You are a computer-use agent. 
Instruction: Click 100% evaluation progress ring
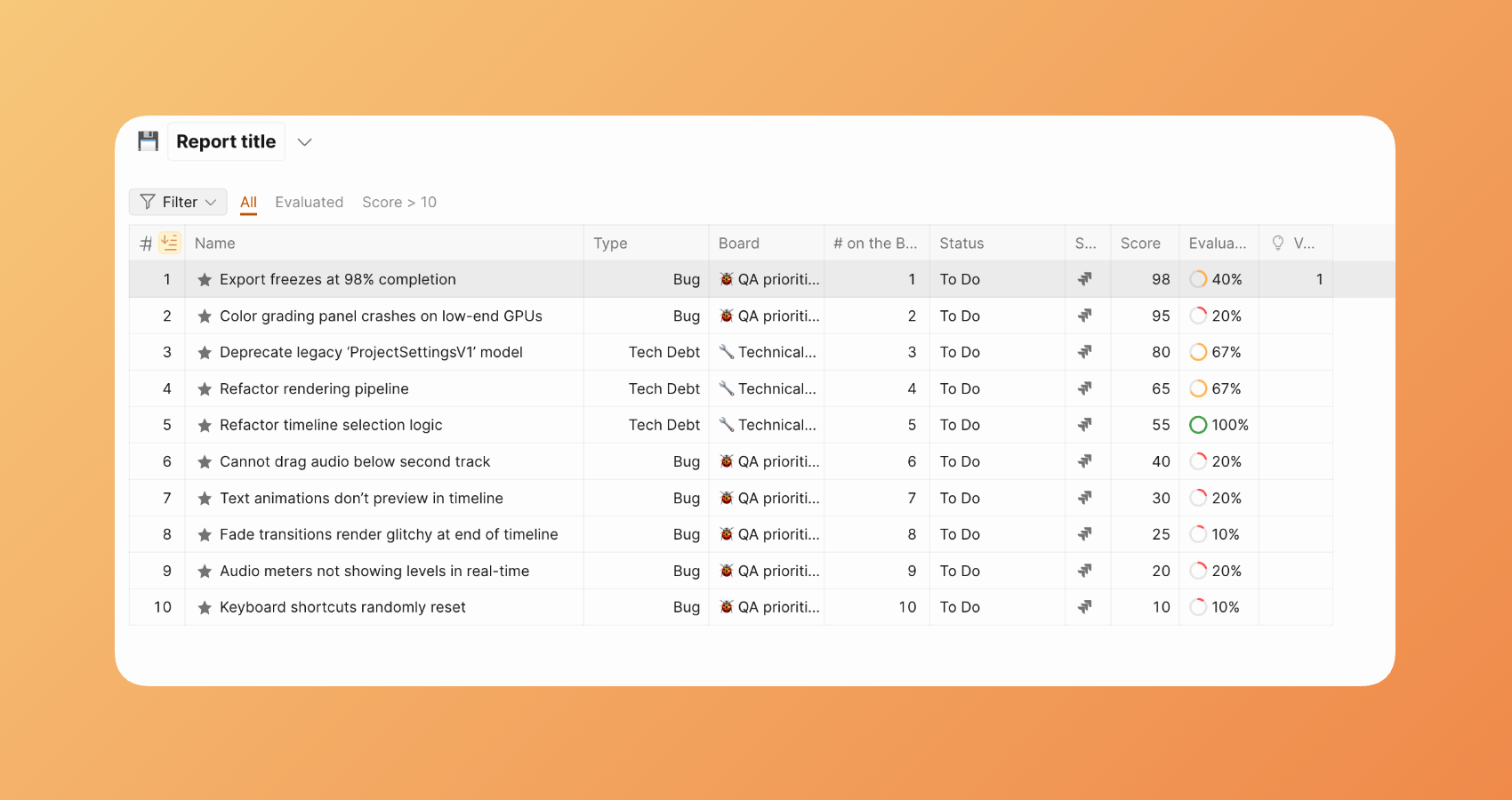pyautogui.click(x=1198, y=425)
